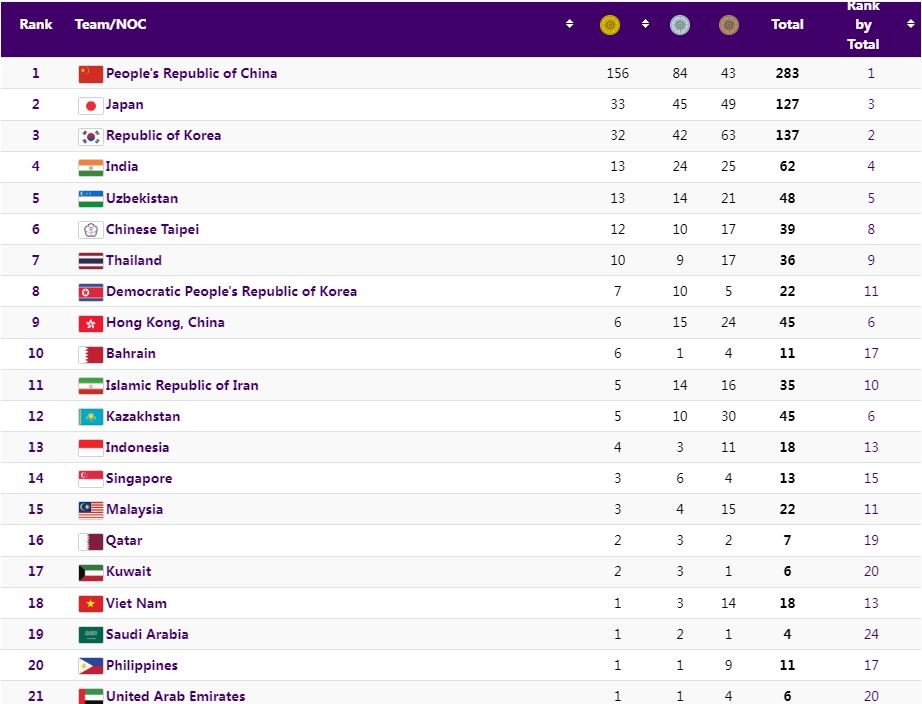Click the Rank column header
The height and width of the screenshot is (704, 922).
point(36,24)
